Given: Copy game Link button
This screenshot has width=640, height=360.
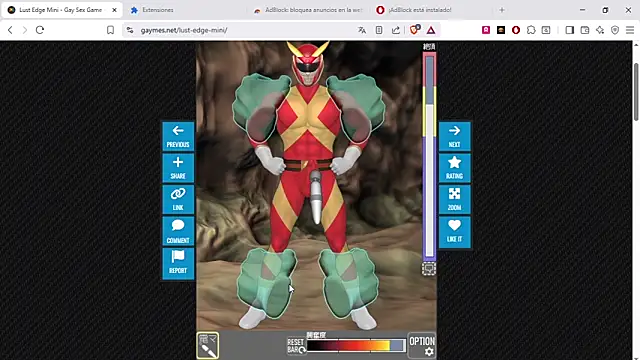Looking at the screenshot, I should [x=178, y=199].
